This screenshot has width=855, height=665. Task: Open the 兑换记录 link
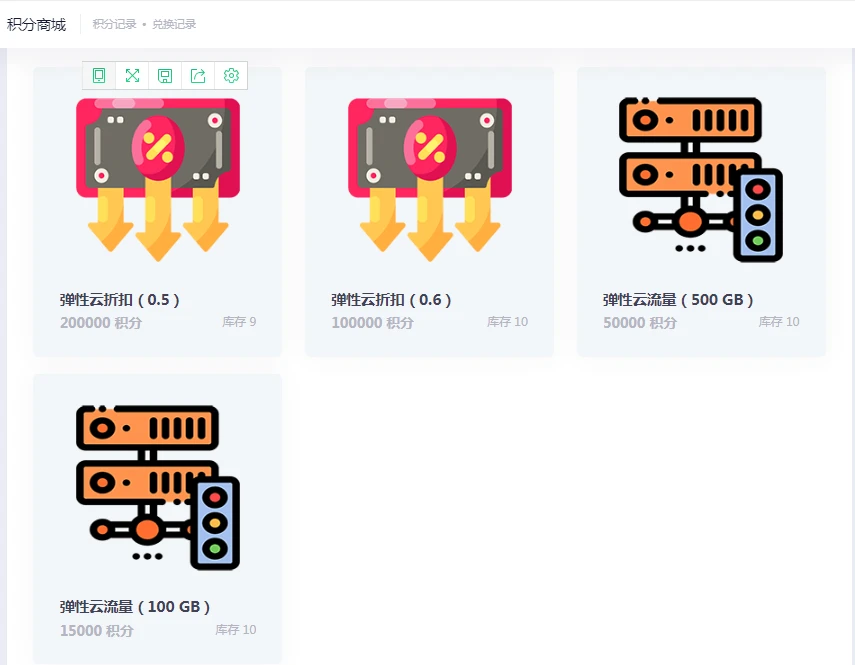[x=174, y=24]
